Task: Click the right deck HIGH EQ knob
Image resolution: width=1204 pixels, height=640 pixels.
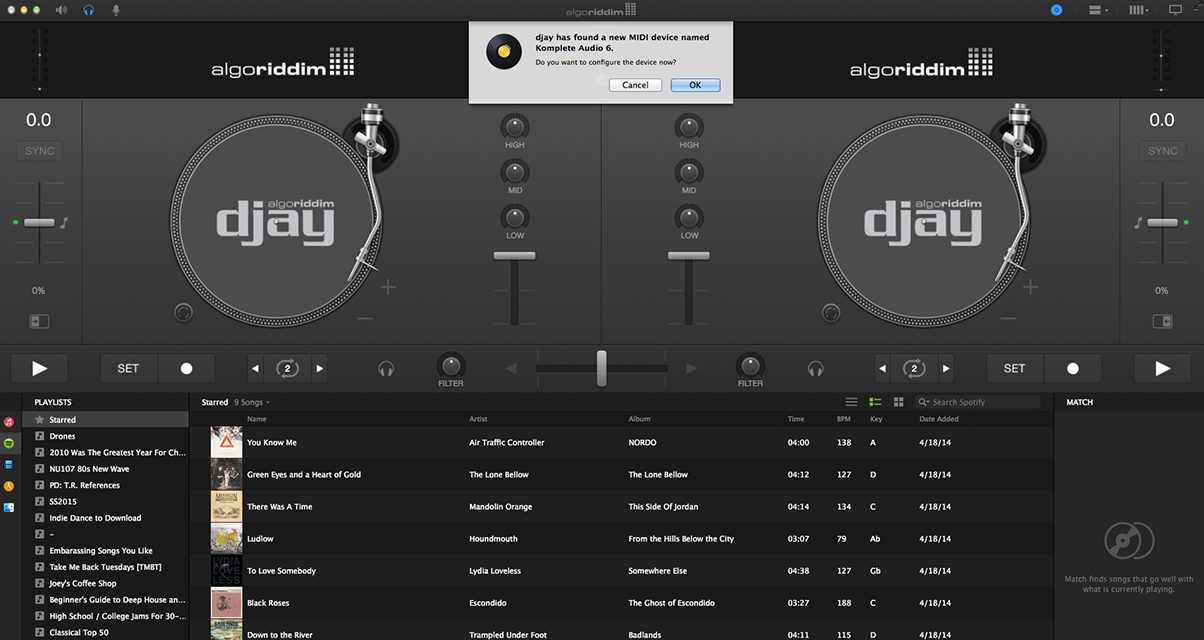Action: (689, 126)
